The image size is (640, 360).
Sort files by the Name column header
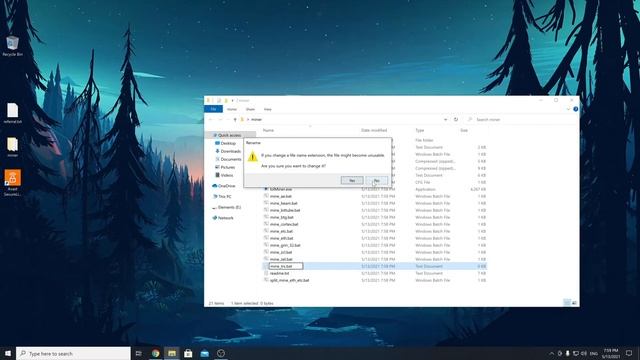[268, 130]
